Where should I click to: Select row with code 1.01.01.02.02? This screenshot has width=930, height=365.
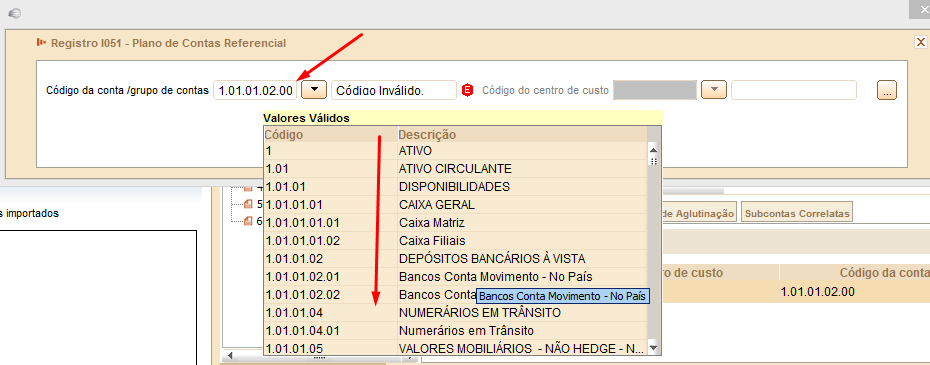(x=456, y=294)
